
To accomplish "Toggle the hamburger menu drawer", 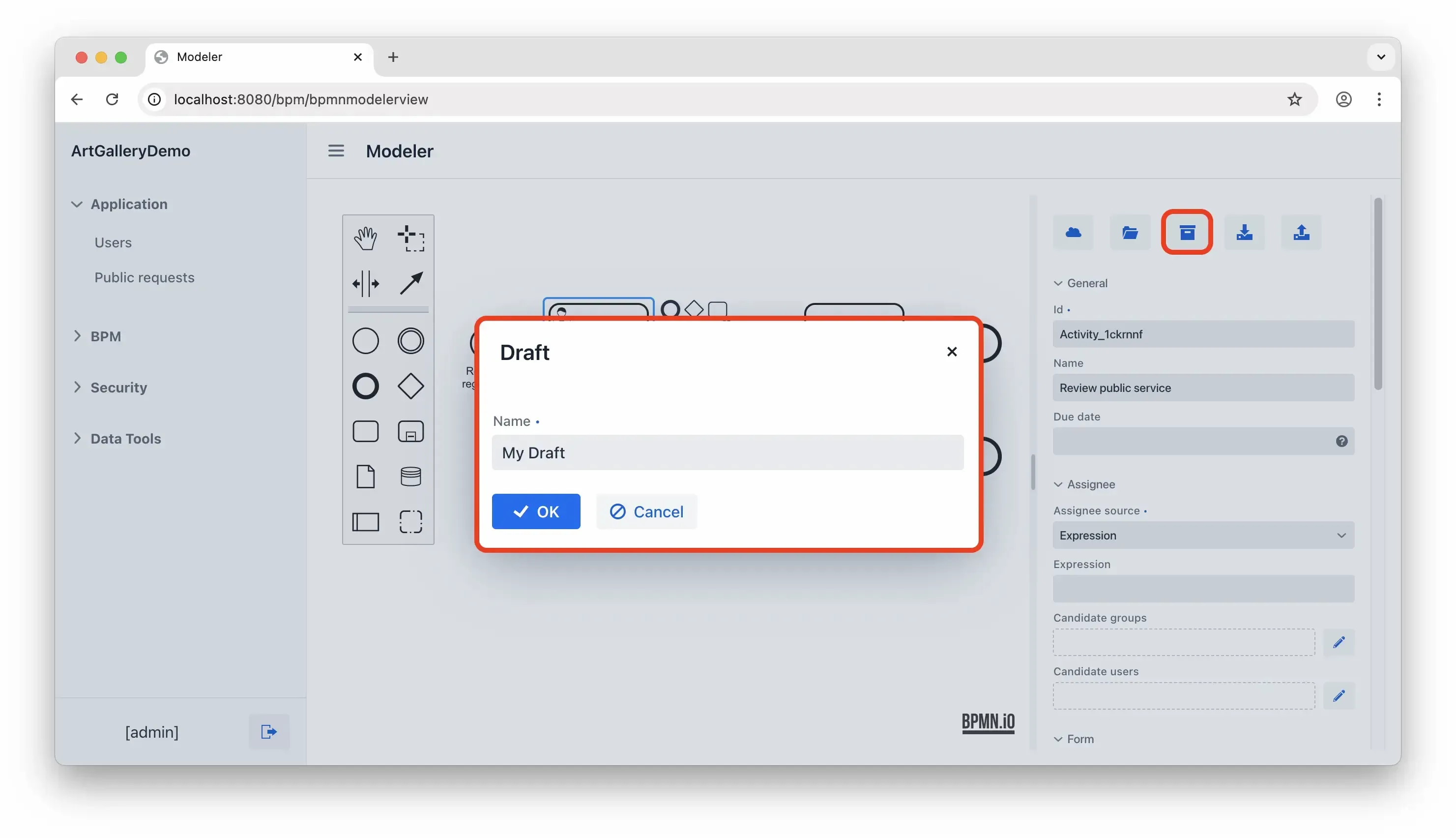I will coord(336,151).
